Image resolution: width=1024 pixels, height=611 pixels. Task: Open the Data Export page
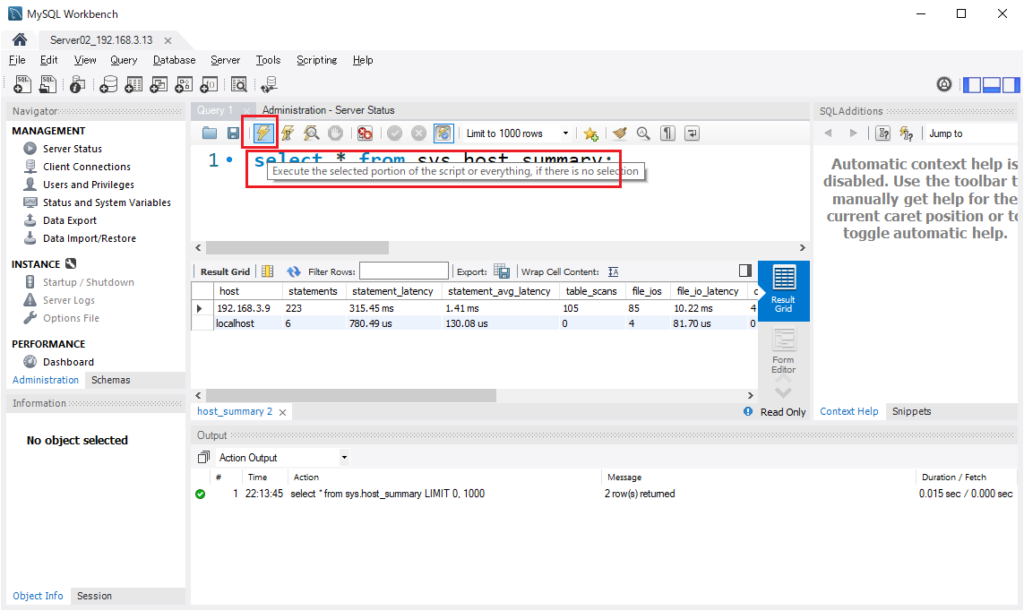[70, 221]
